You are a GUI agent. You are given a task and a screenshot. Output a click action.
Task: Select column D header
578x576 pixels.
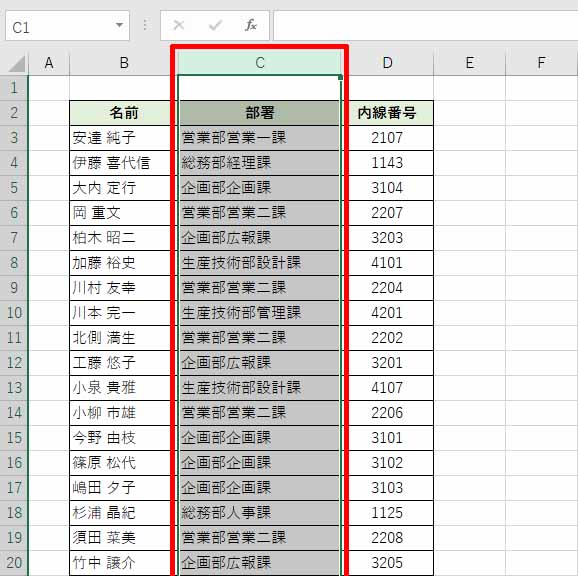(x=387, y=63)
